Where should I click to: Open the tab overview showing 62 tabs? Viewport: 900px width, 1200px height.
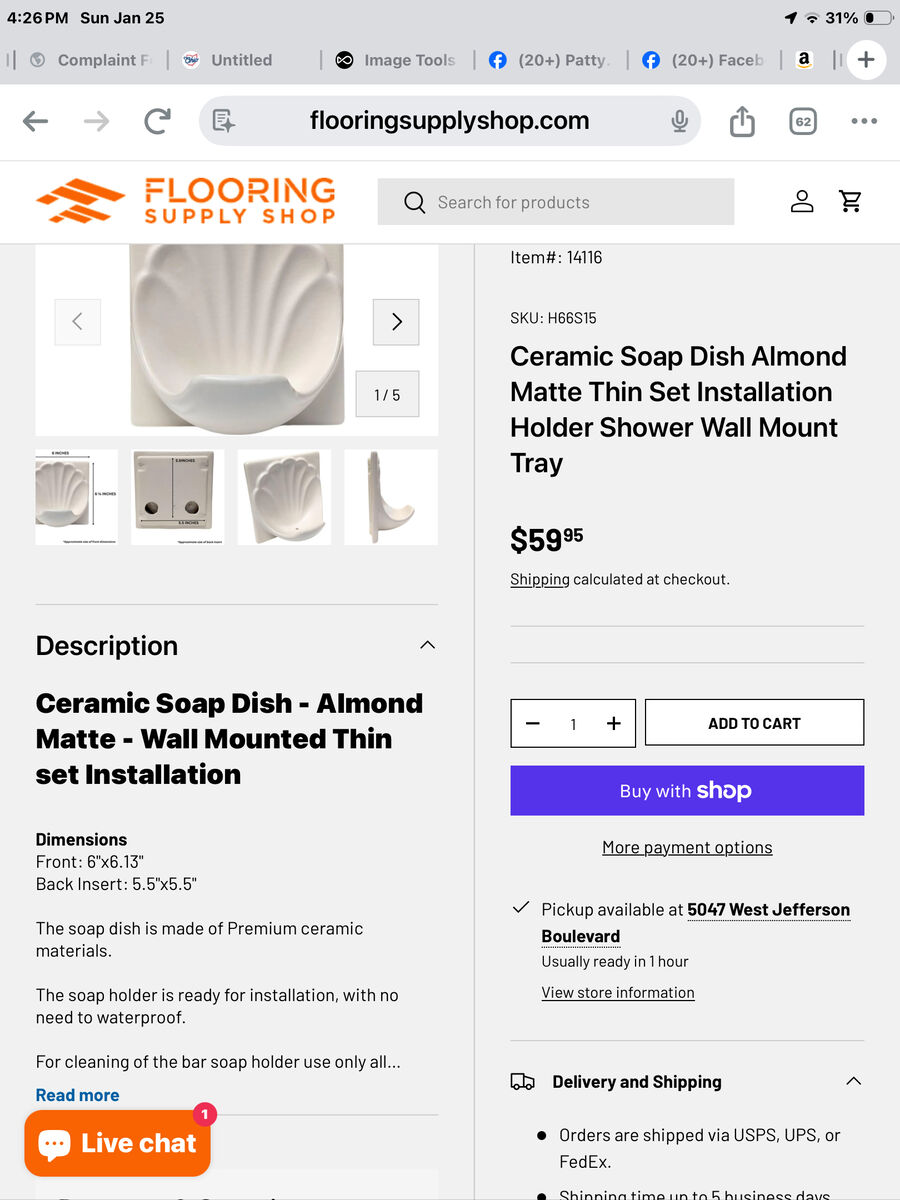[x=802, y=122]
